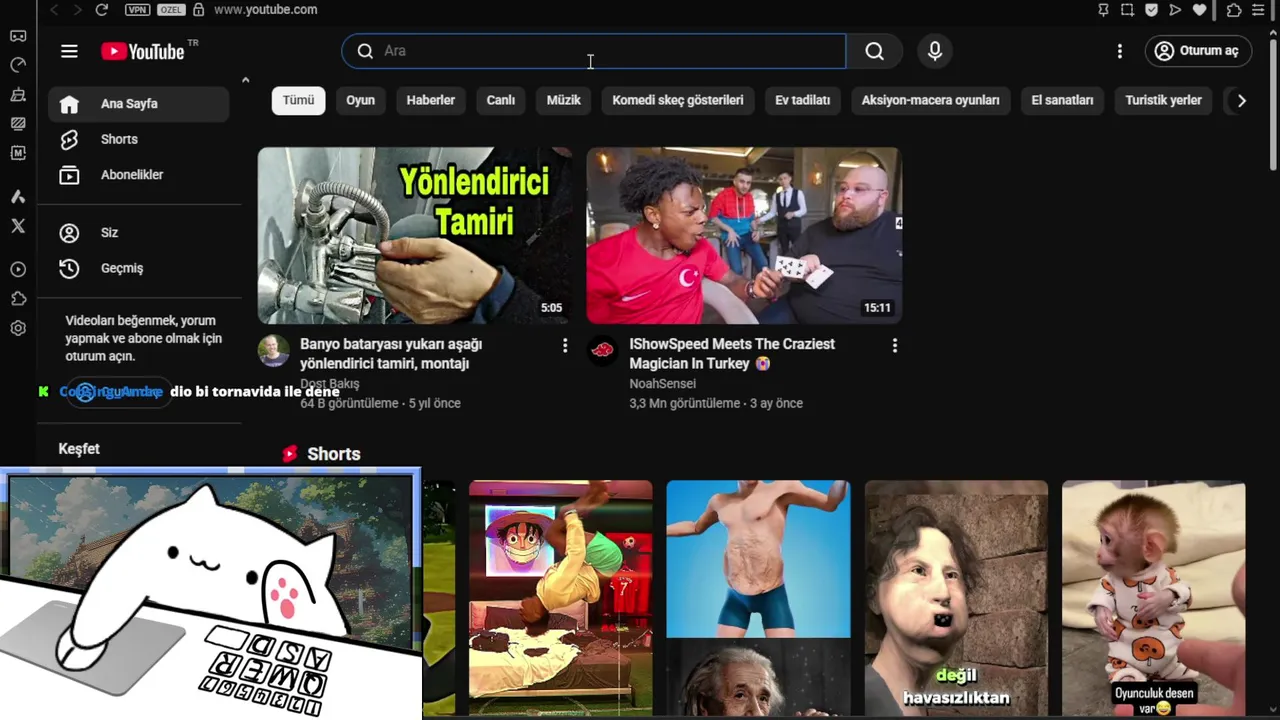This screenshot has width=1280, height=720.
Task: Click the send flow arrow icon in the toolbar
Action: (x=1175, y=10)
